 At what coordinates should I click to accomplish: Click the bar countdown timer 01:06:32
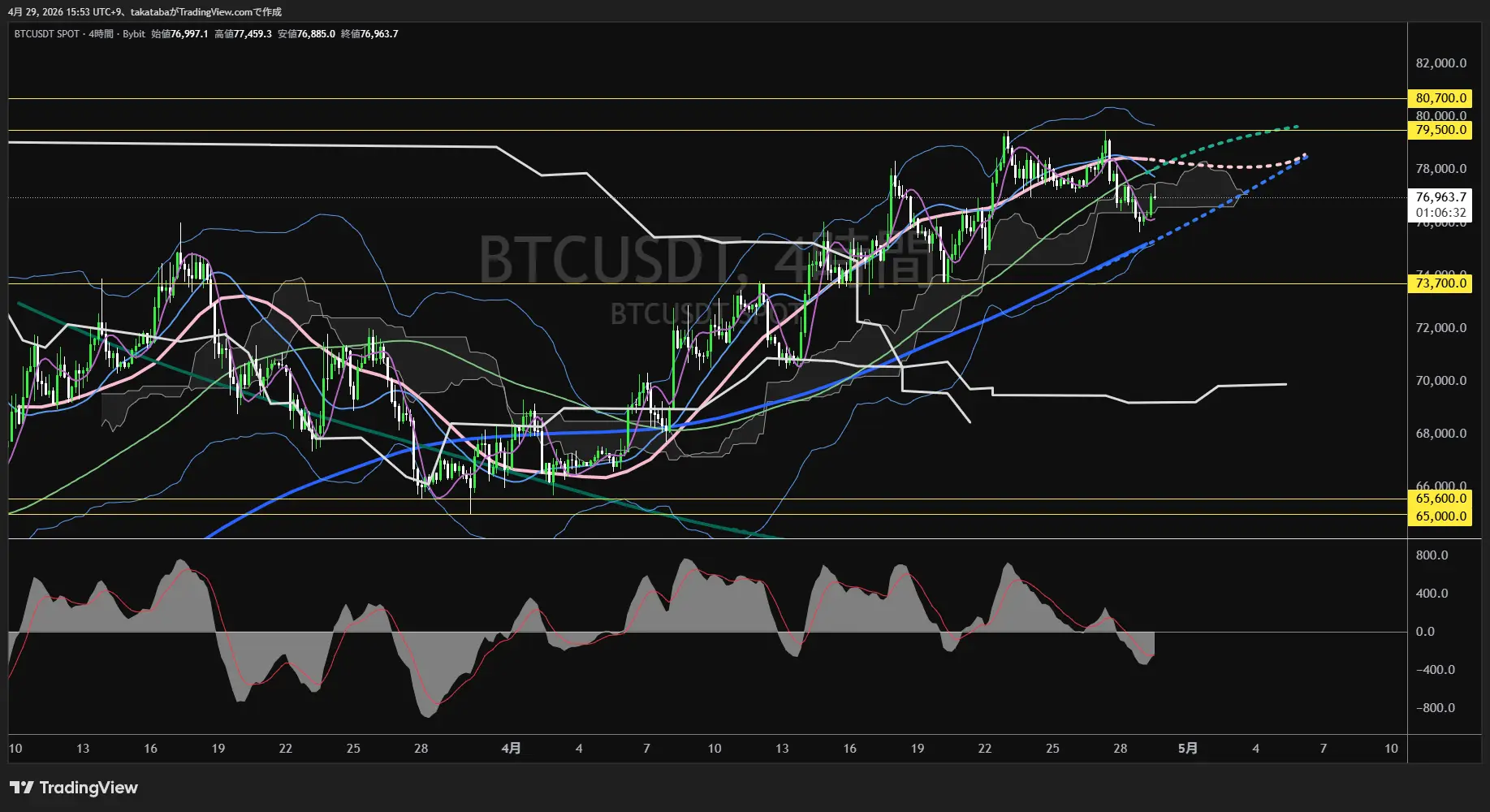(x=1440, y=214)
